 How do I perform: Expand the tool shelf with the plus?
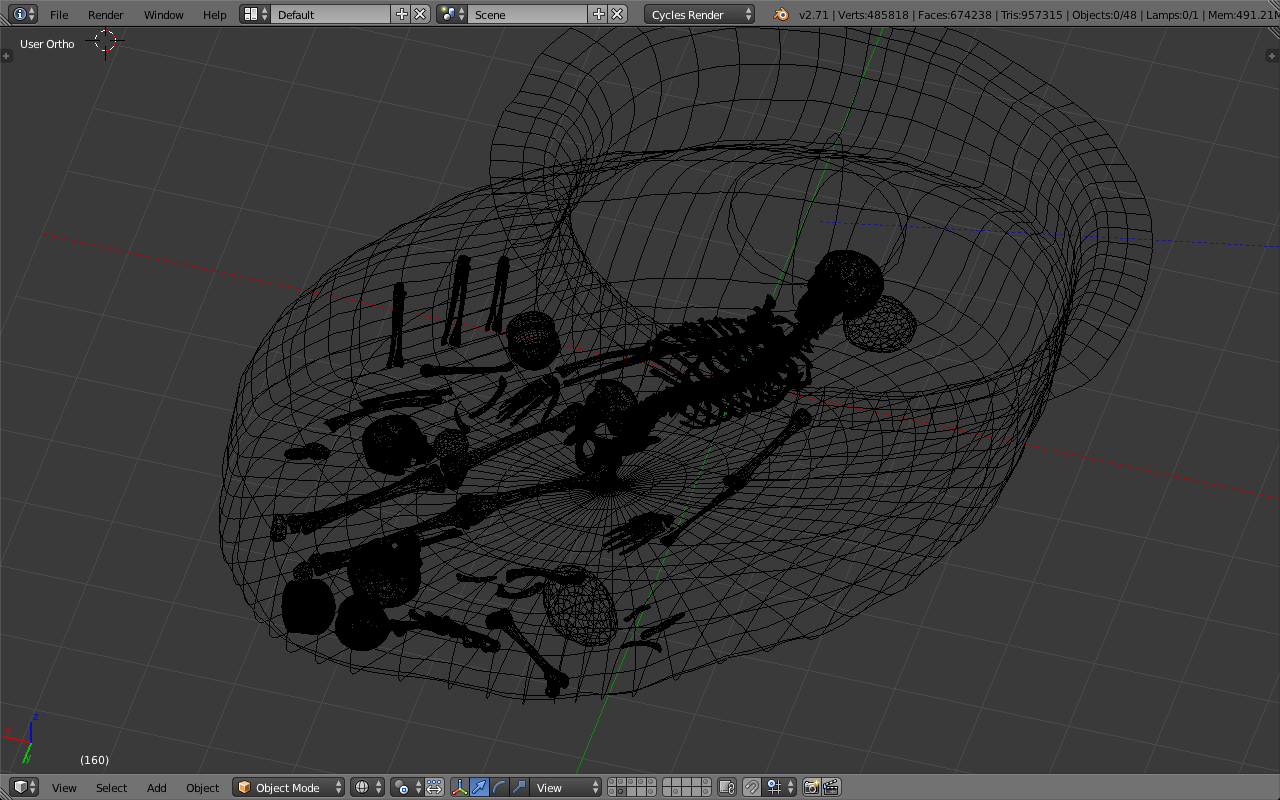6,56
